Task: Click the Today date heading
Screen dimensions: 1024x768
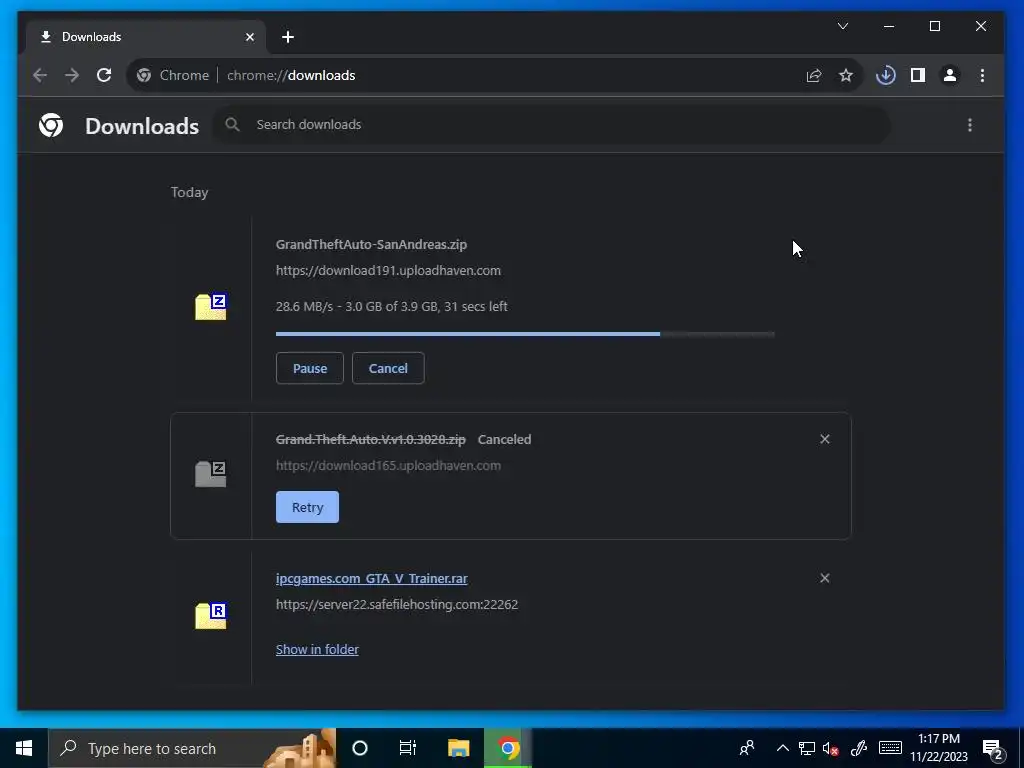Action: tap(189, 193)
